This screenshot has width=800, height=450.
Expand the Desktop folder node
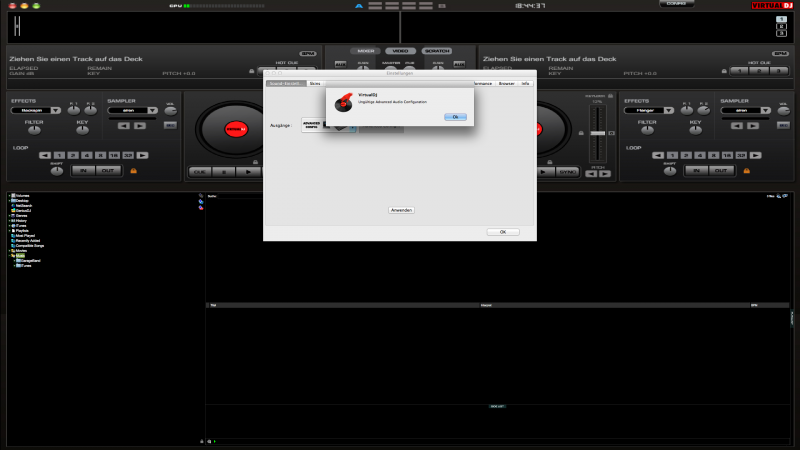pyautogui.click(x=9, y=201)
